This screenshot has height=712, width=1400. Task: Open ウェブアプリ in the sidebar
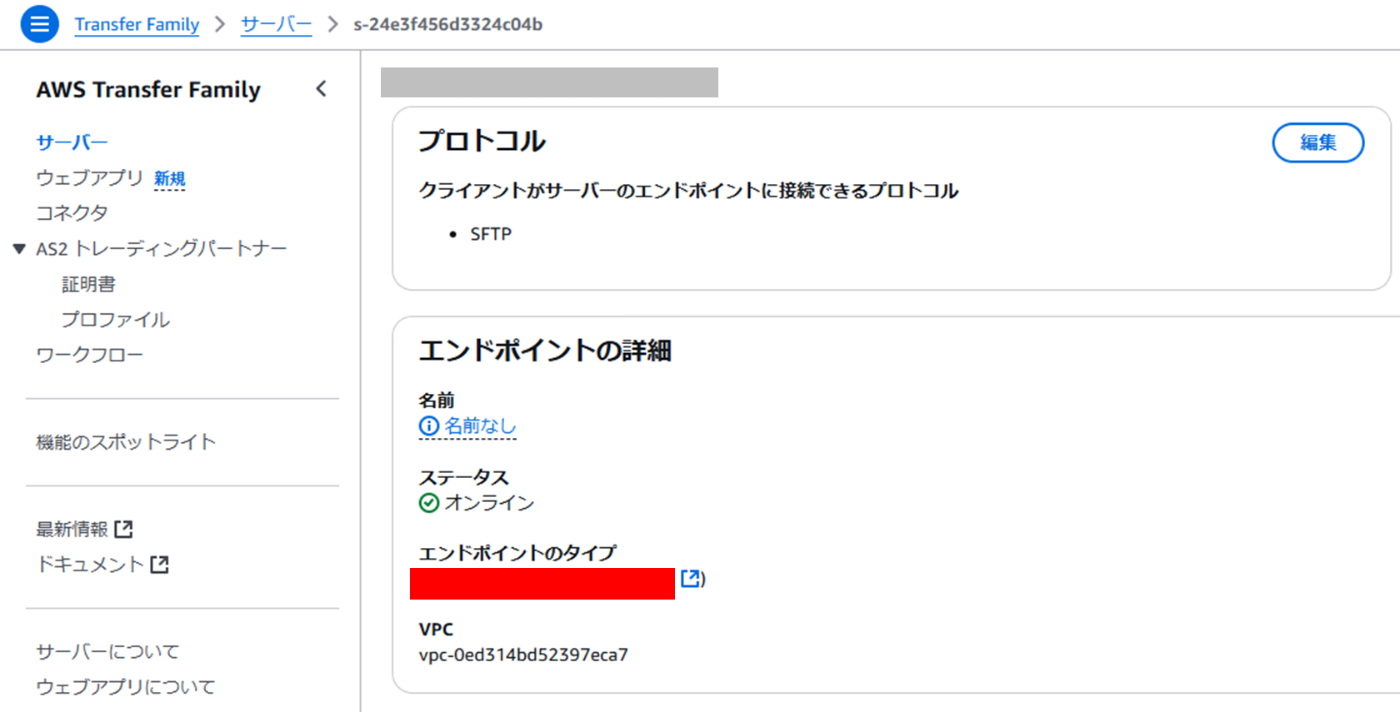90,178
